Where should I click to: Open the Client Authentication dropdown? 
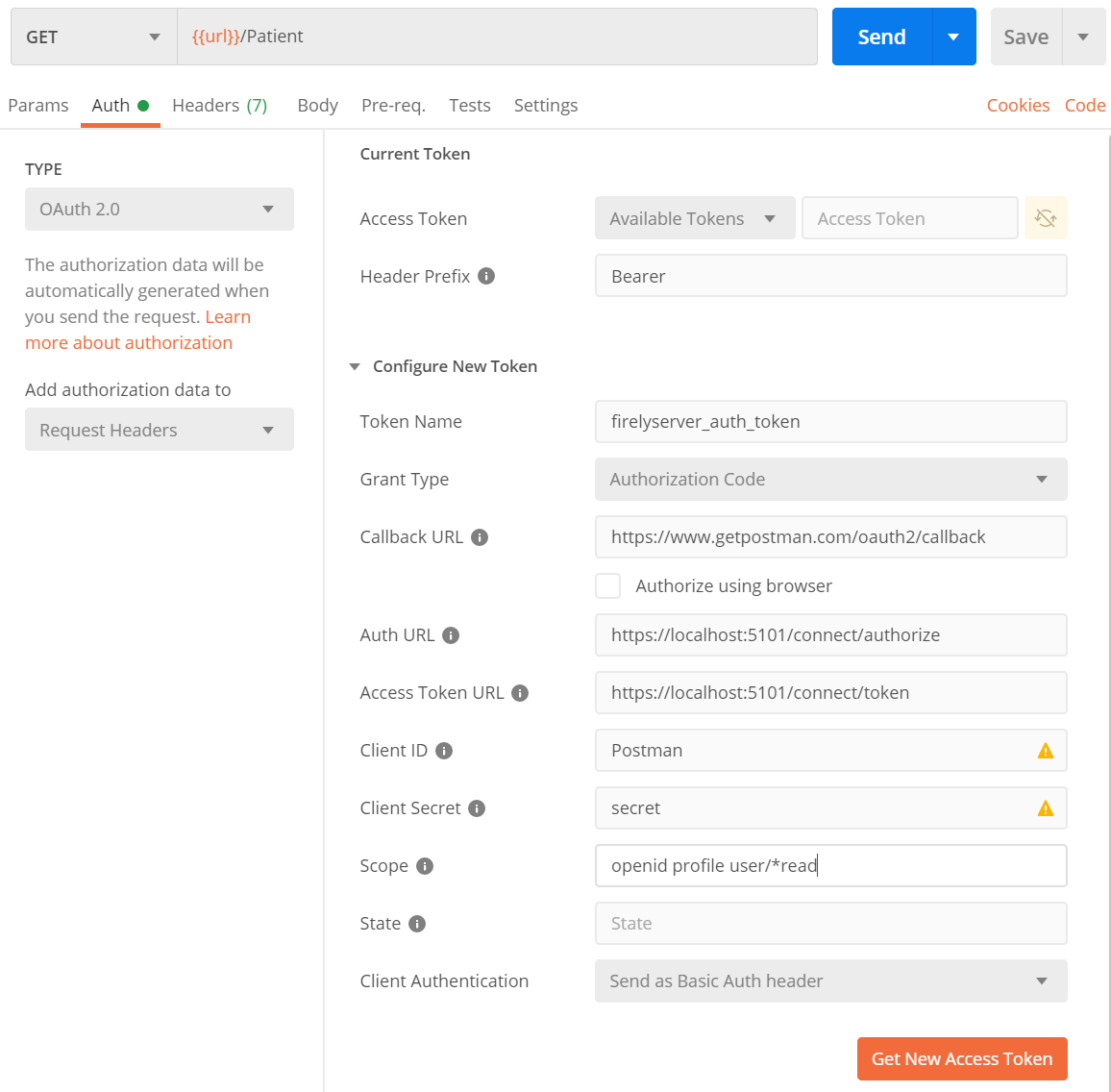(x=831, y=980)
